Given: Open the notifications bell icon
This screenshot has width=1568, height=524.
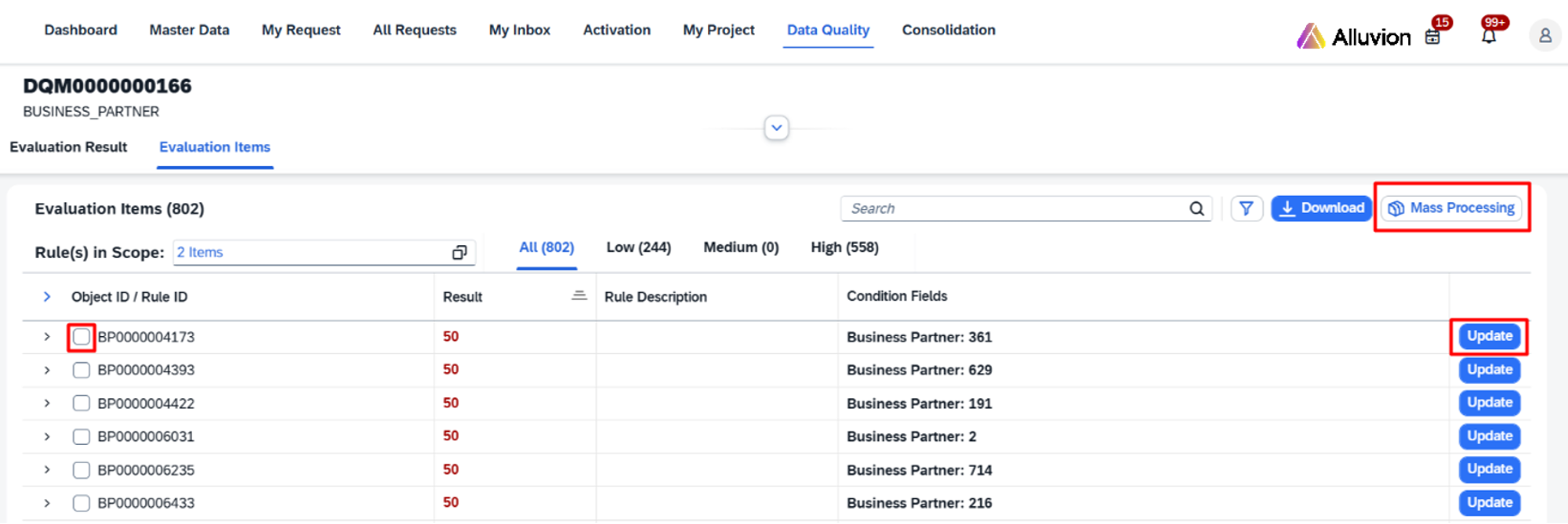Looking at the screenshot, I should pos(1488,36).
